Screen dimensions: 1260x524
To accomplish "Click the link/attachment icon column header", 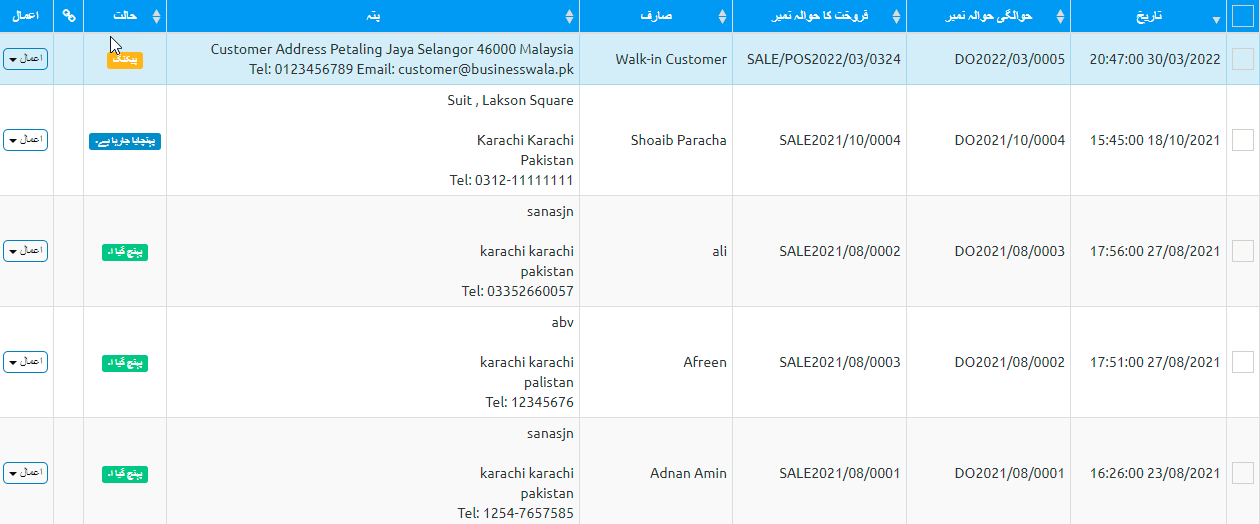I will (68, 16).
